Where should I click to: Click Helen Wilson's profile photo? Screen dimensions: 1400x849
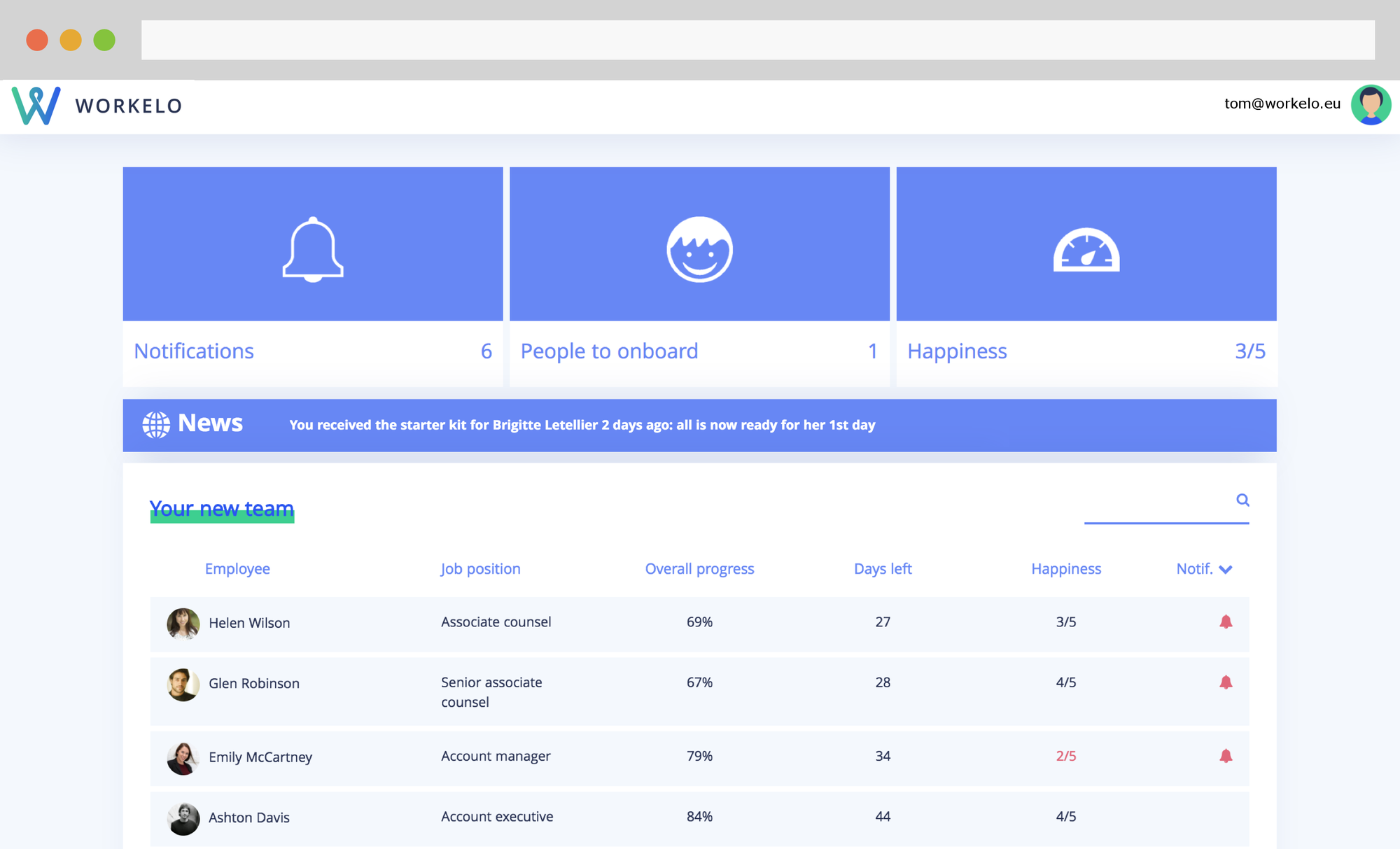click(x=183, y=623)
